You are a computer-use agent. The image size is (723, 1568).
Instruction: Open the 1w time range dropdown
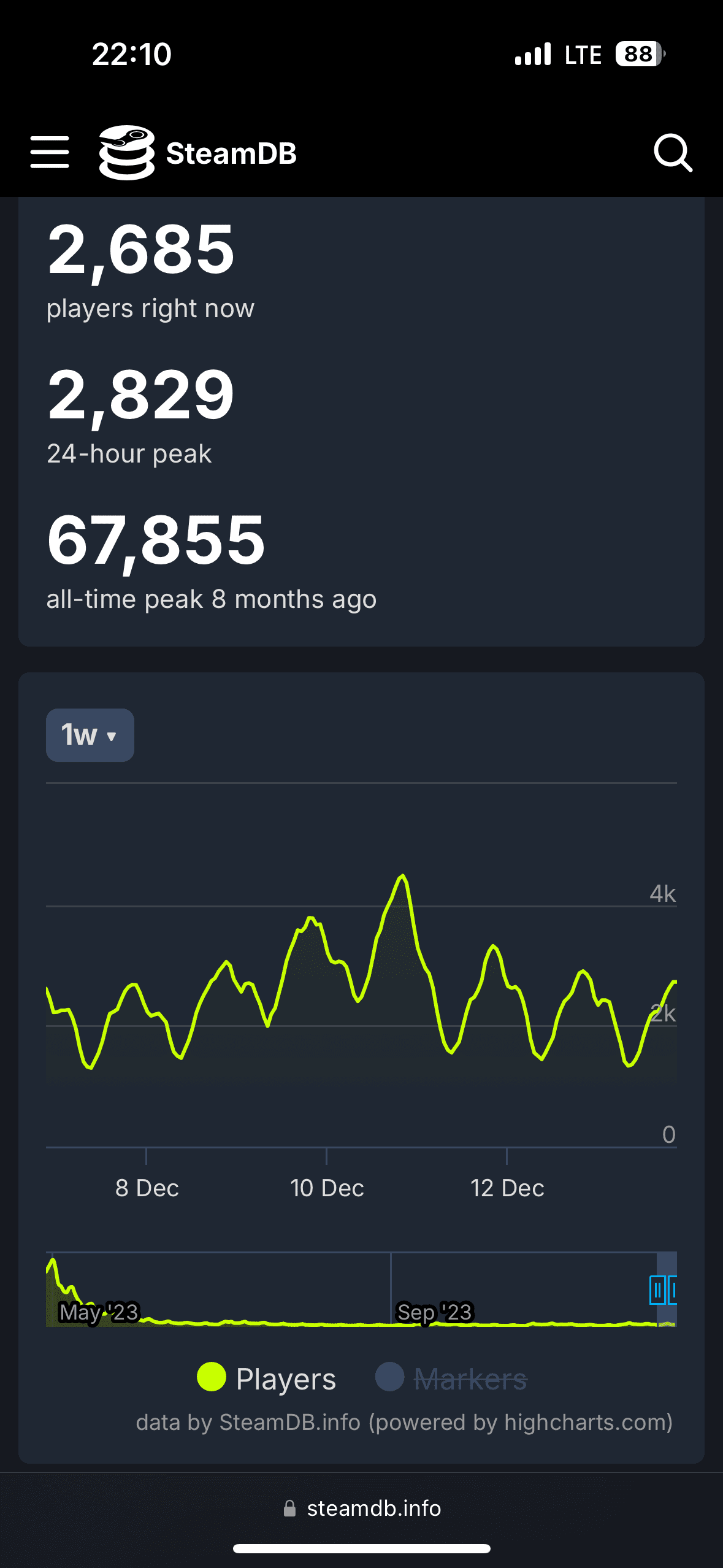click(x=90, y=735)
